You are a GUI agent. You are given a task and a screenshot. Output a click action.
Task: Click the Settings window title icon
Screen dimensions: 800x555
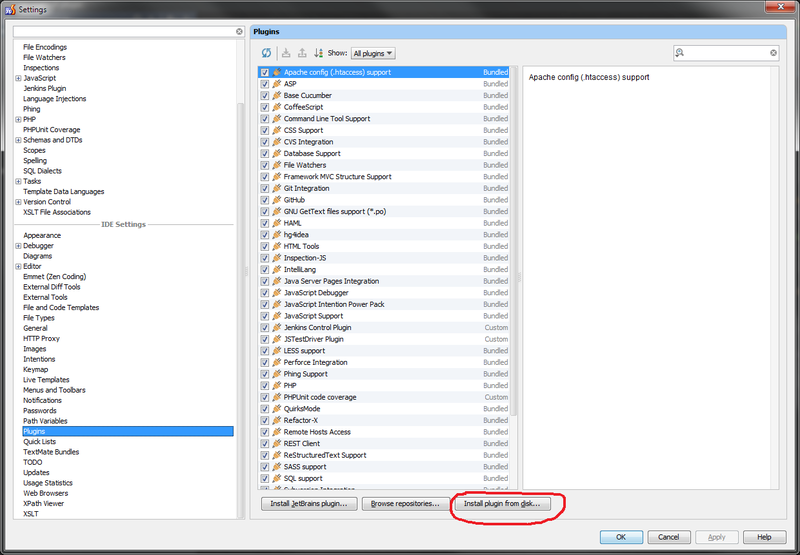pyautogui.click(x=10, y=9)
